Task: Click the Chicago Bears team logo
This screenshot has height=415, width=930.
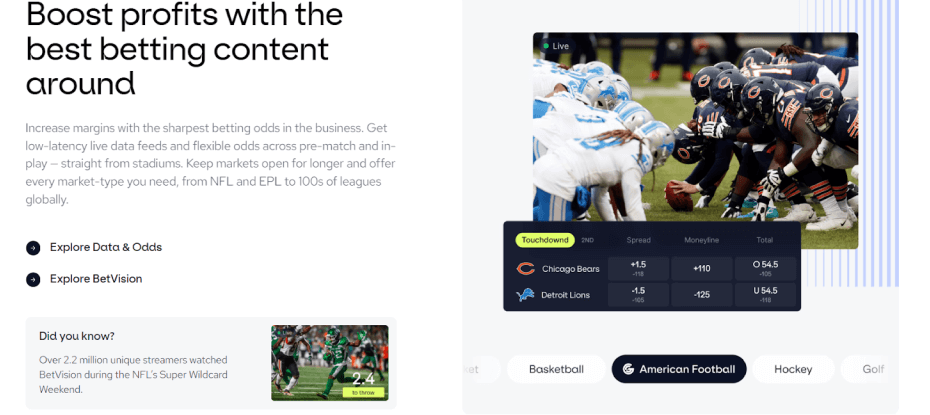Action: click(x=525, y=269)
